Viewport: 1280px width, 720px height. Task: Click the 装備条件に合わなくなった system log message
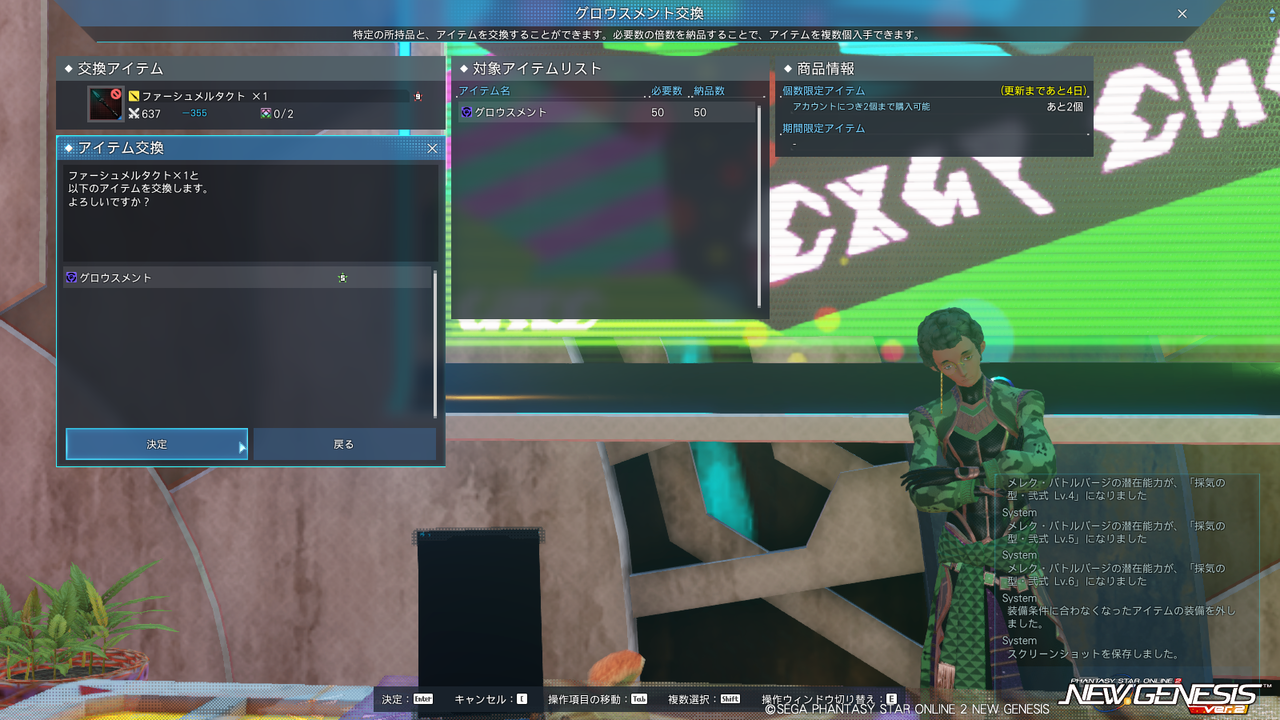point(1121,617)
